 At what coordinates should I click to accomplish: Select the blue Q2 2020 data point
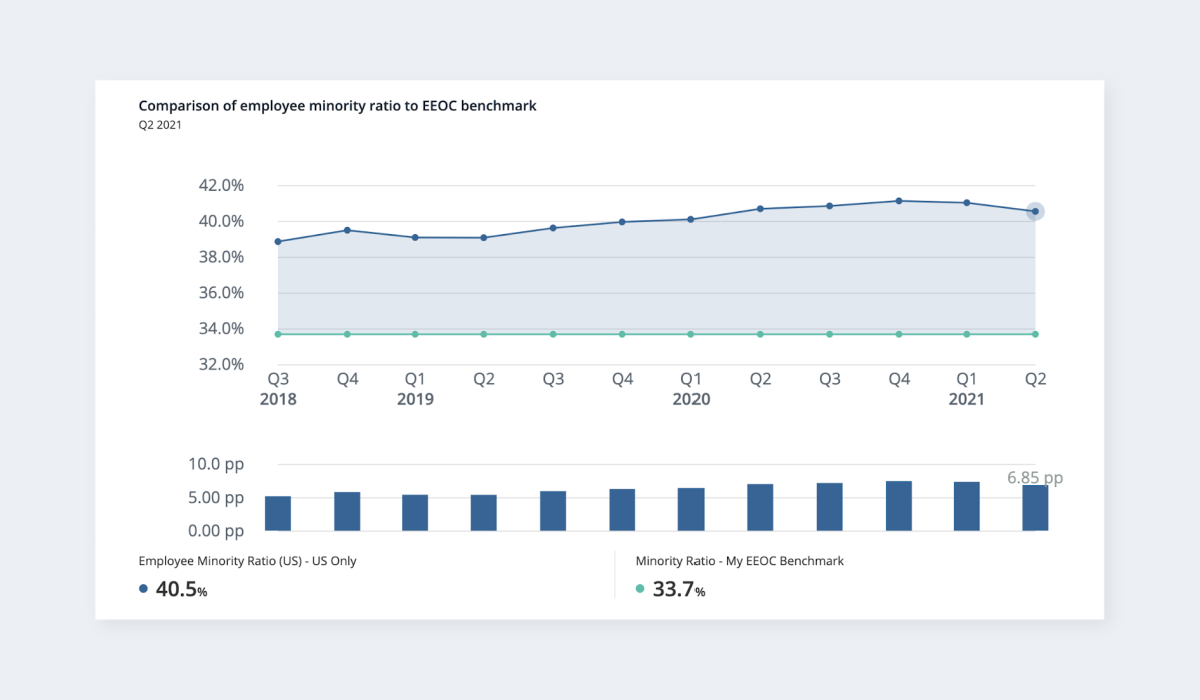click(x=760, y=209)
